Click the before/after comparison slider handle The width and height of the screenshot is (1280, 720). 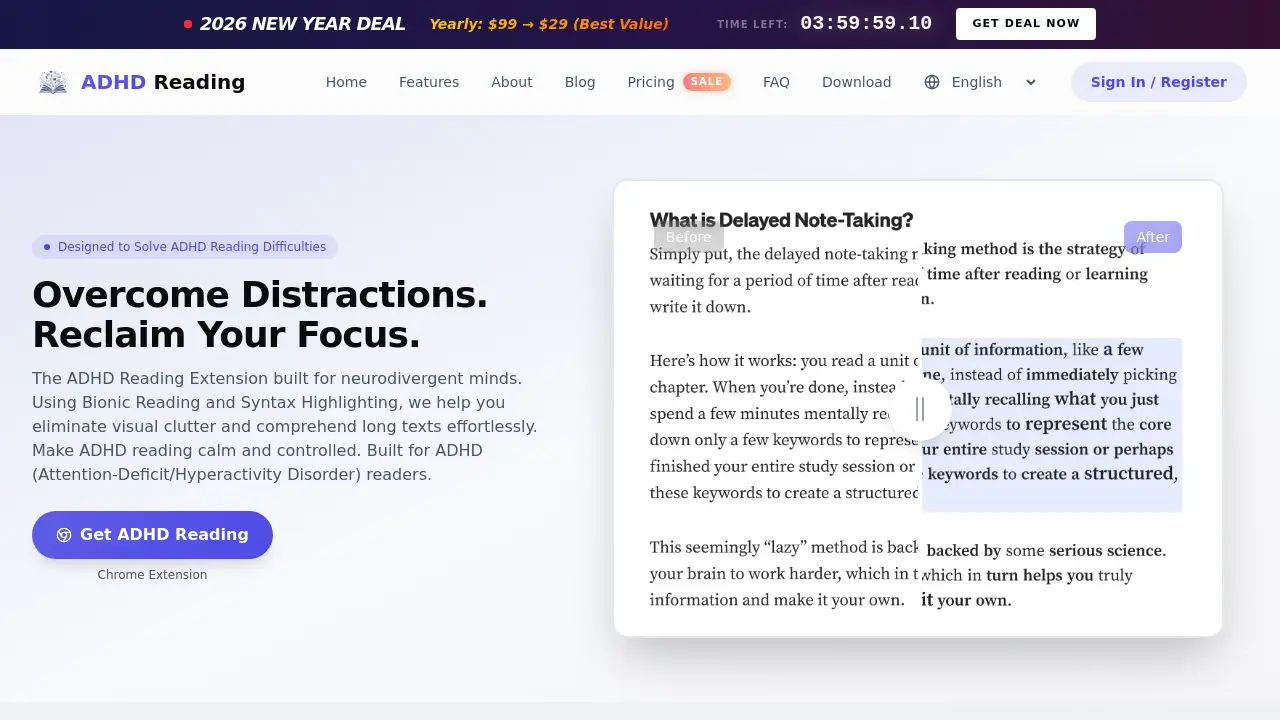pyautogui.click(x=920, y=409)
